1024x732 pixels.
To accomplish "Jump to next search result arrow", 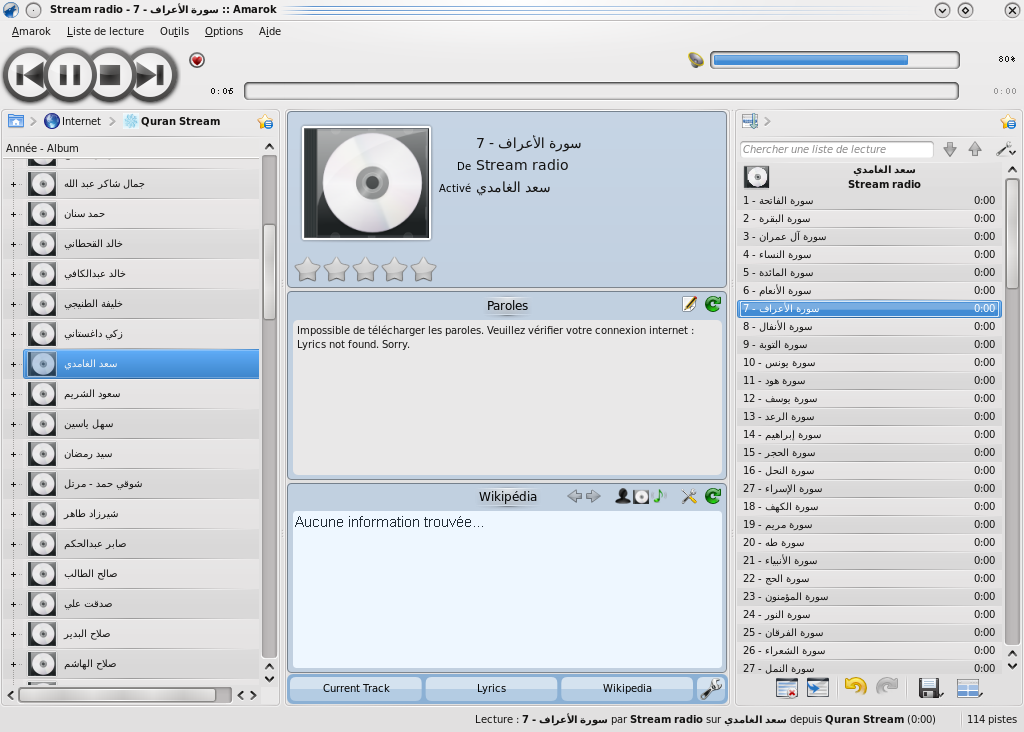I will [x=950, y=150].
